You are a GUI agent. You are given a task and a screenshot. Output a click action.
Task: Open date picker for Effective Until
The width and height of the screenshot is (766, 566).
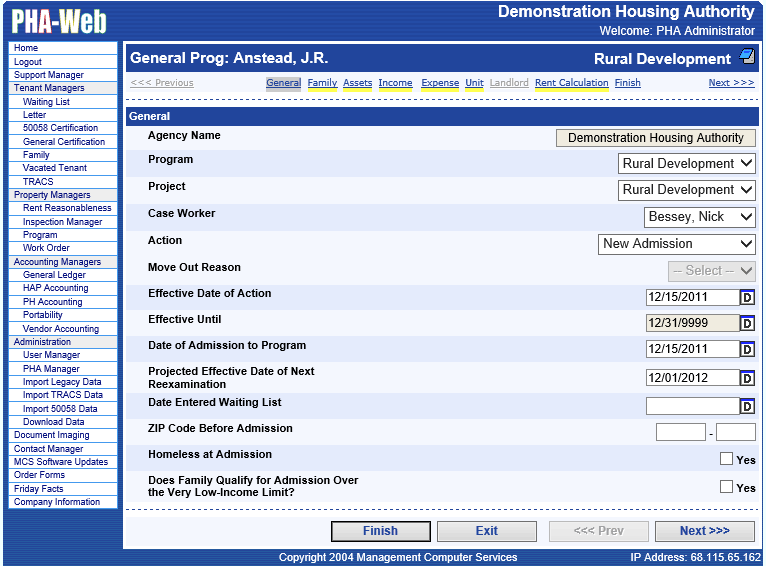[747, 323]
